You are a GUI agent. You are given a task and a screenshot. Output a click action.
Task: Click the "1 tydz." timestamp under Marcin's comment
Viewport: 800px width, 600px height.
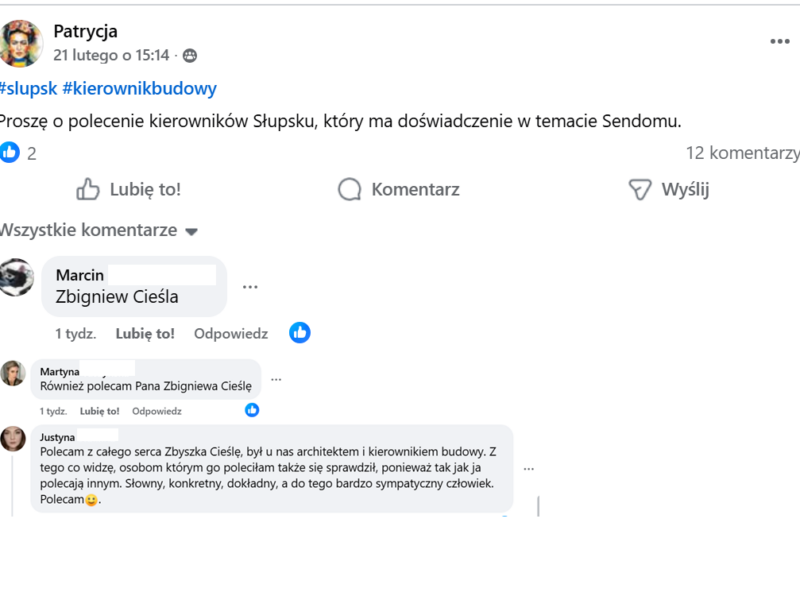pos(76,333)
